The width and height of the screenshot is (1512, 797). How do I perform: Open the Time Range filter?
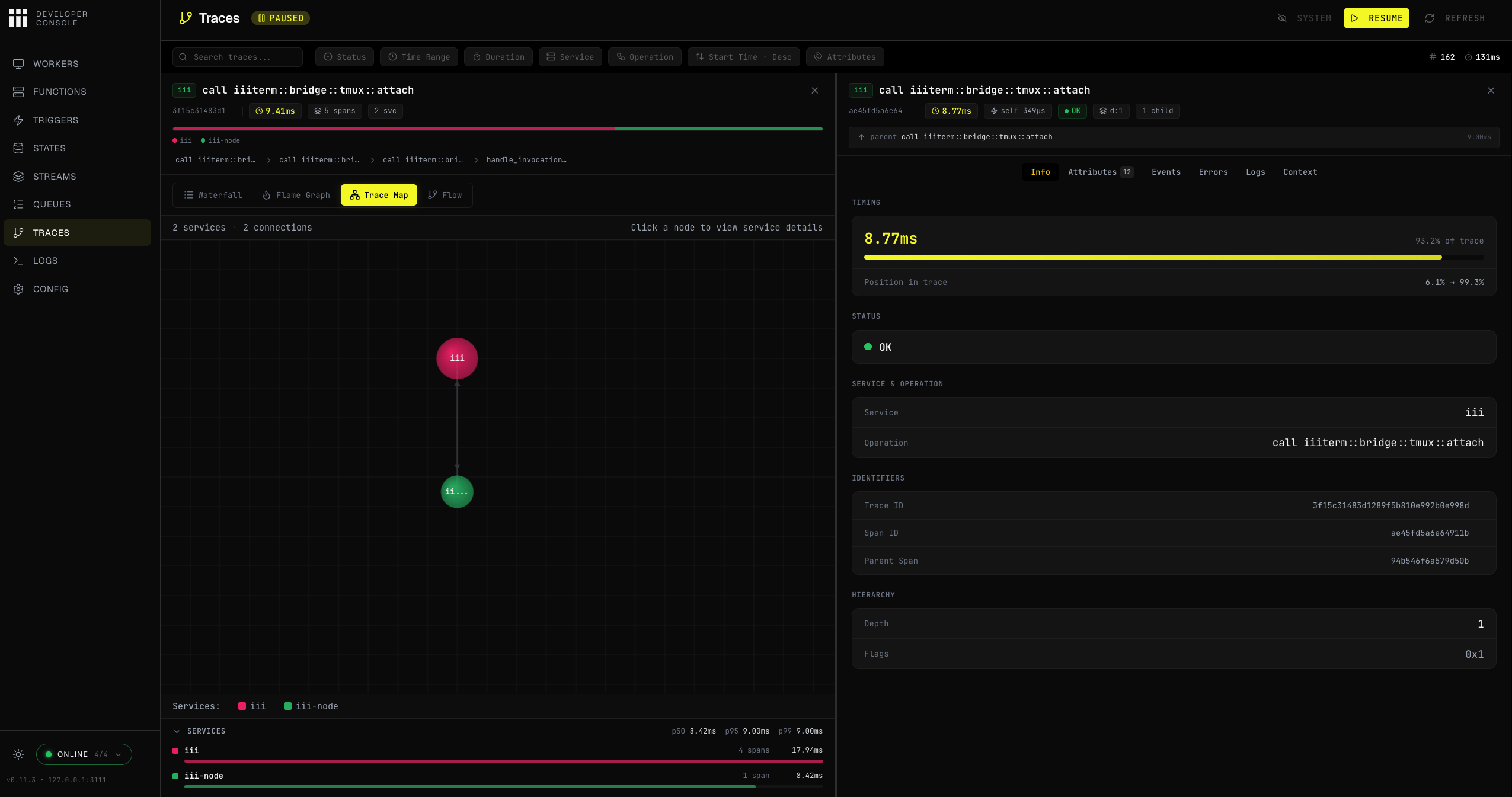tap(419, 57)
